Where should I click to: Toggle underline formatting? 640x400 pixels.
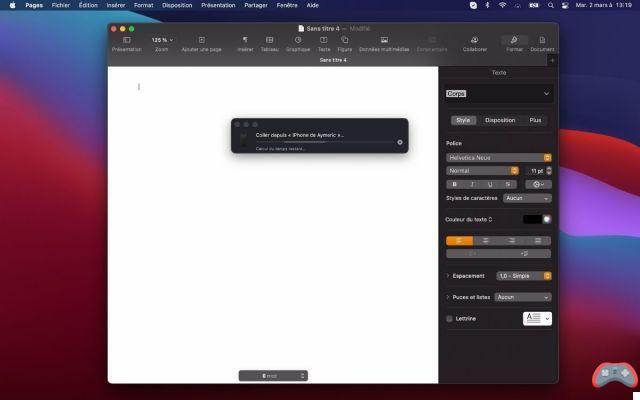point(490,184)
